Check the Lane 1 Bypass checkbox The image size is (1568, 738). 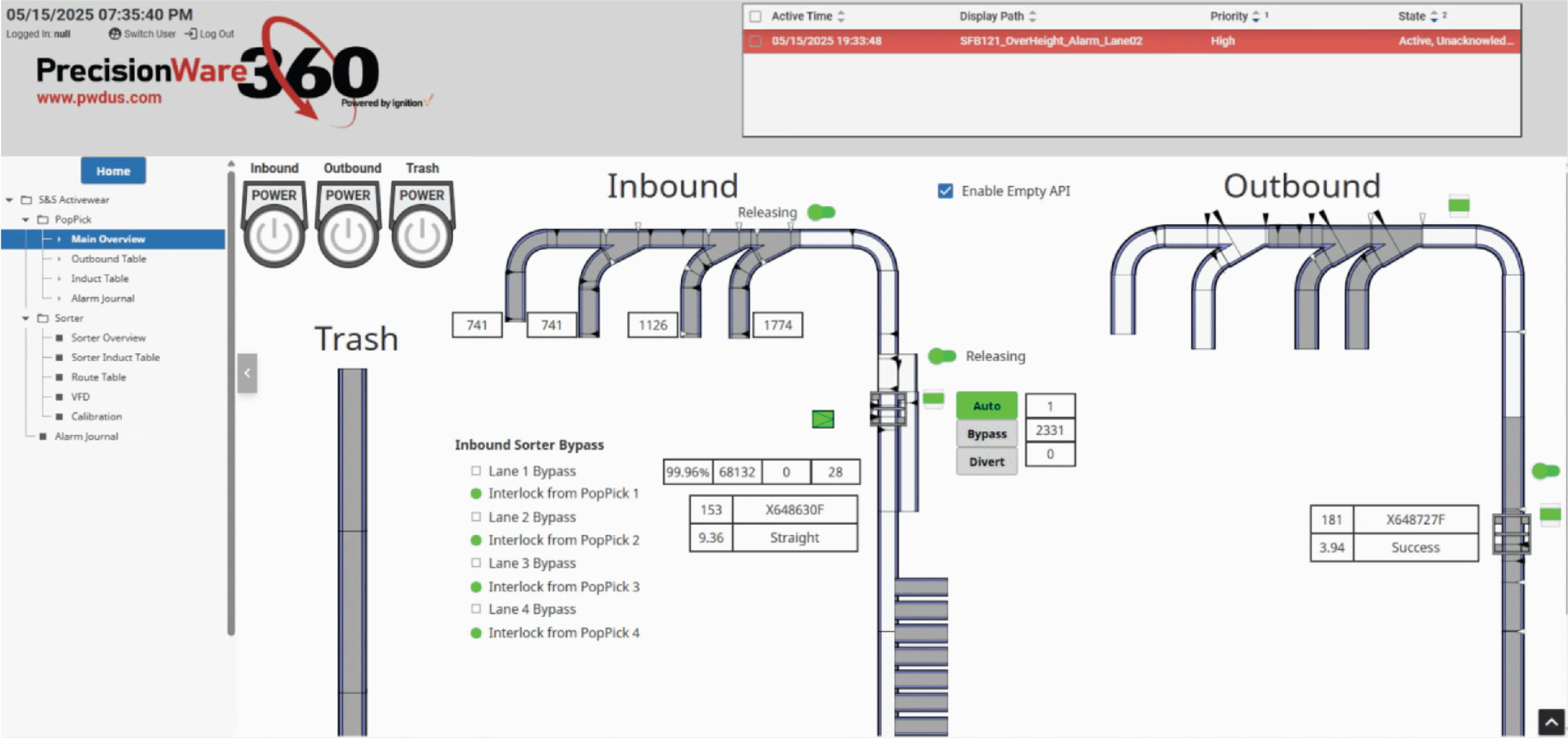[476, 471]
